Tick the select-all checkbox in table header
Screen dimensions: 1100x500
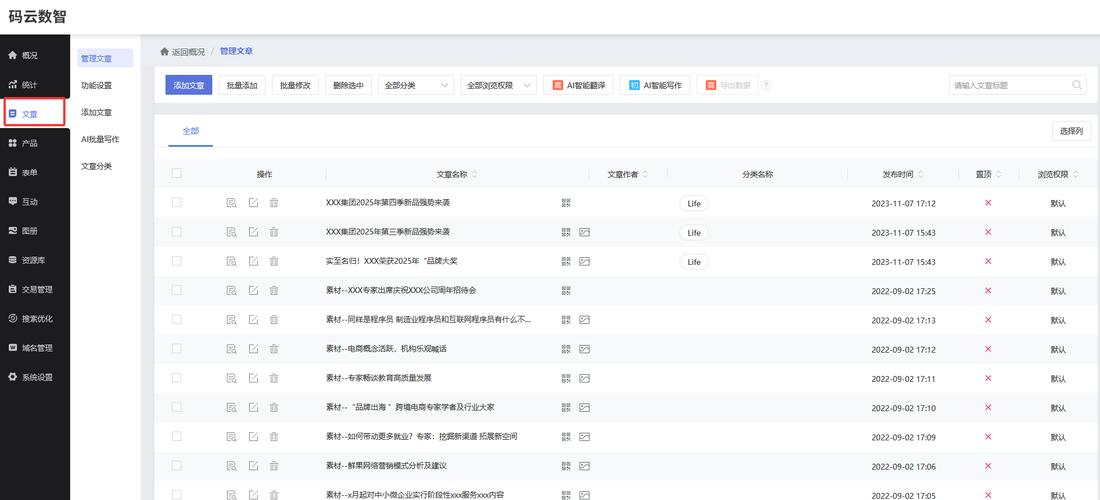tap(177, 174)
